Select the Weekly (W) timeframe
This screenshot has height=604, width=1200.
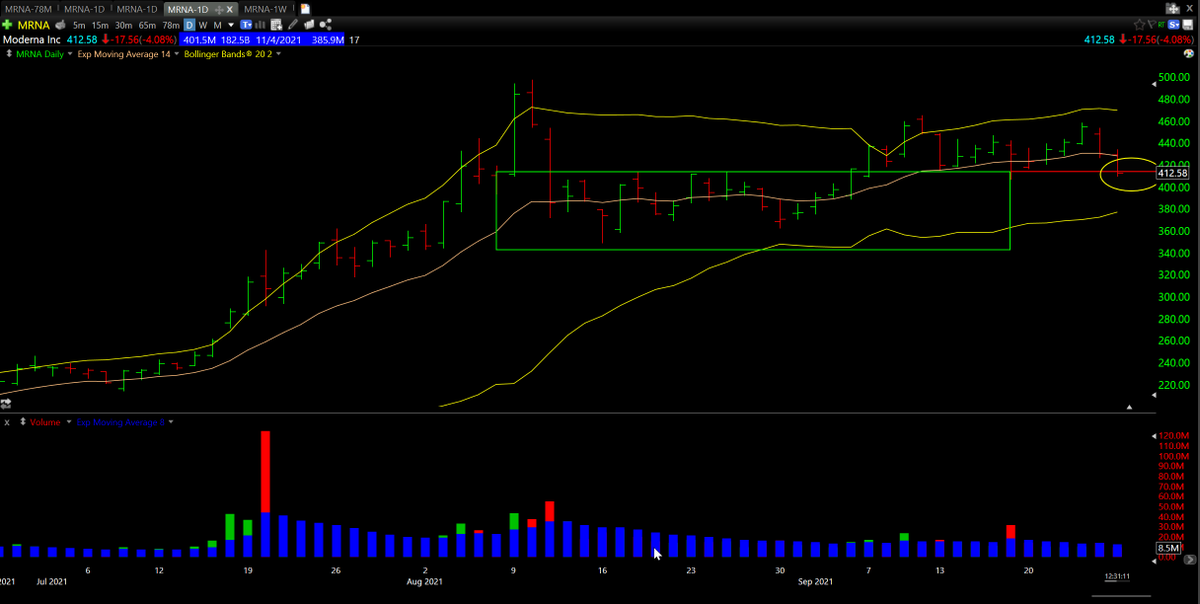[203, 25]
